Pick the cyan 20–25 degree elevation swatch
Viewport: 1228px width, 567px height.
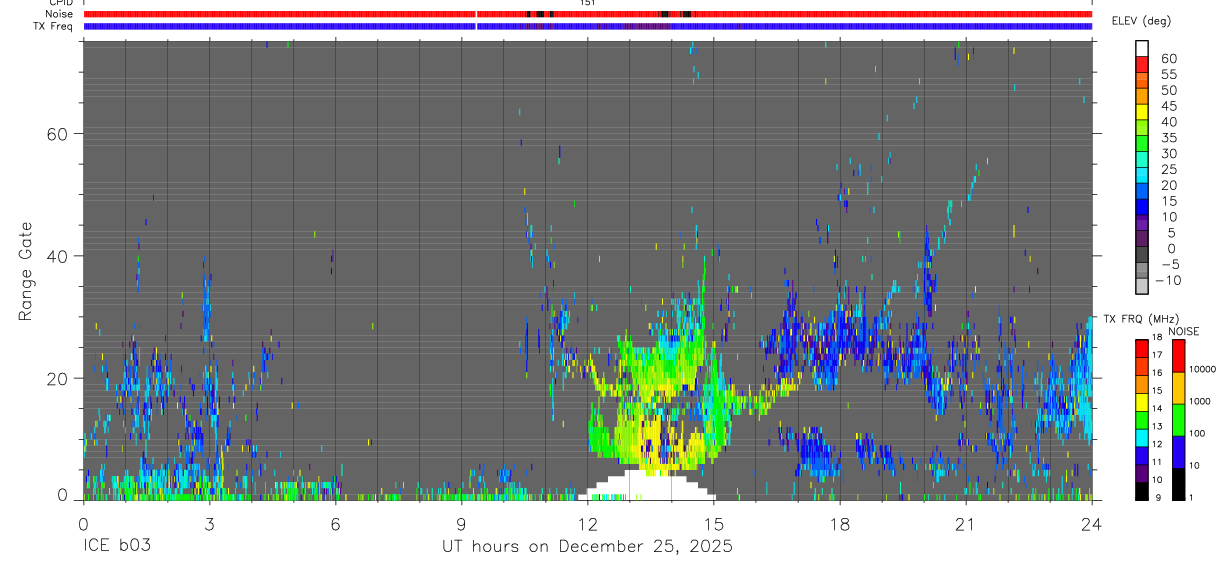[1142, 175]
